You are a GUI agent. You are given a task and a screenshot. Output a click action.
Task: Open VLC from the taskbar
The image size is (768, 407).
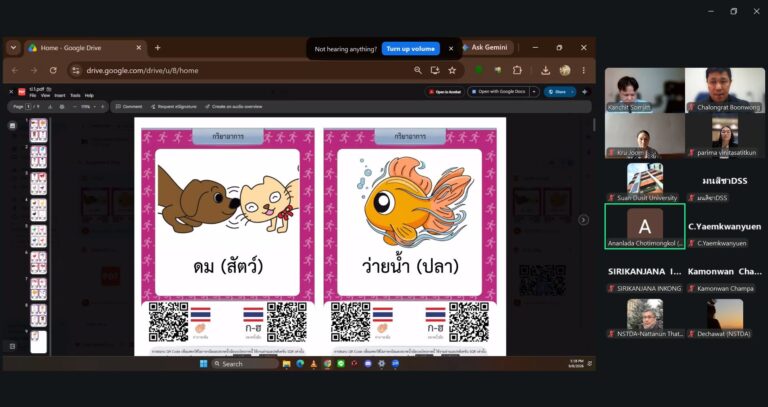[314, 363]
